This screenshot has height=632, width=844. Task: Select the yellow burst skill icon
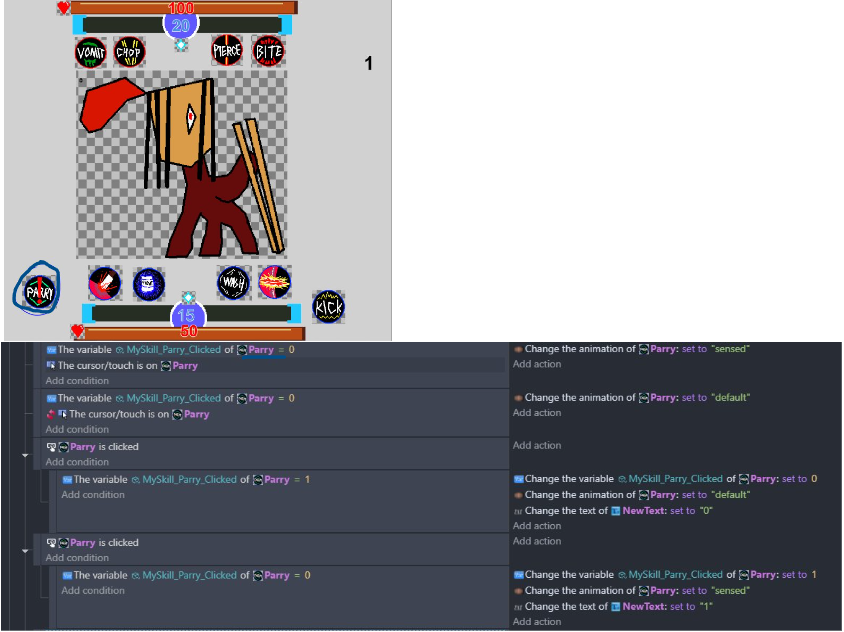[x=275, y=282]
